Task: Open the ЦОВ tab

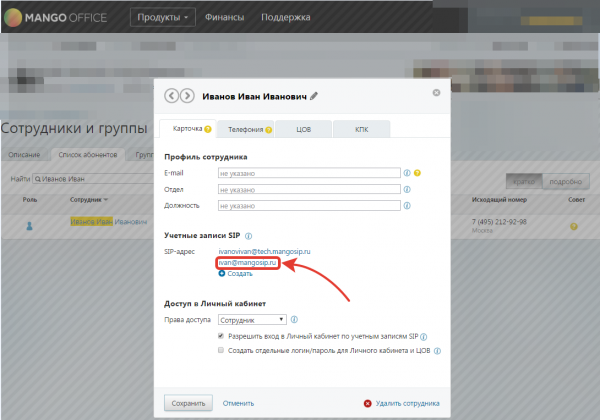Action: tap(303, 129)
